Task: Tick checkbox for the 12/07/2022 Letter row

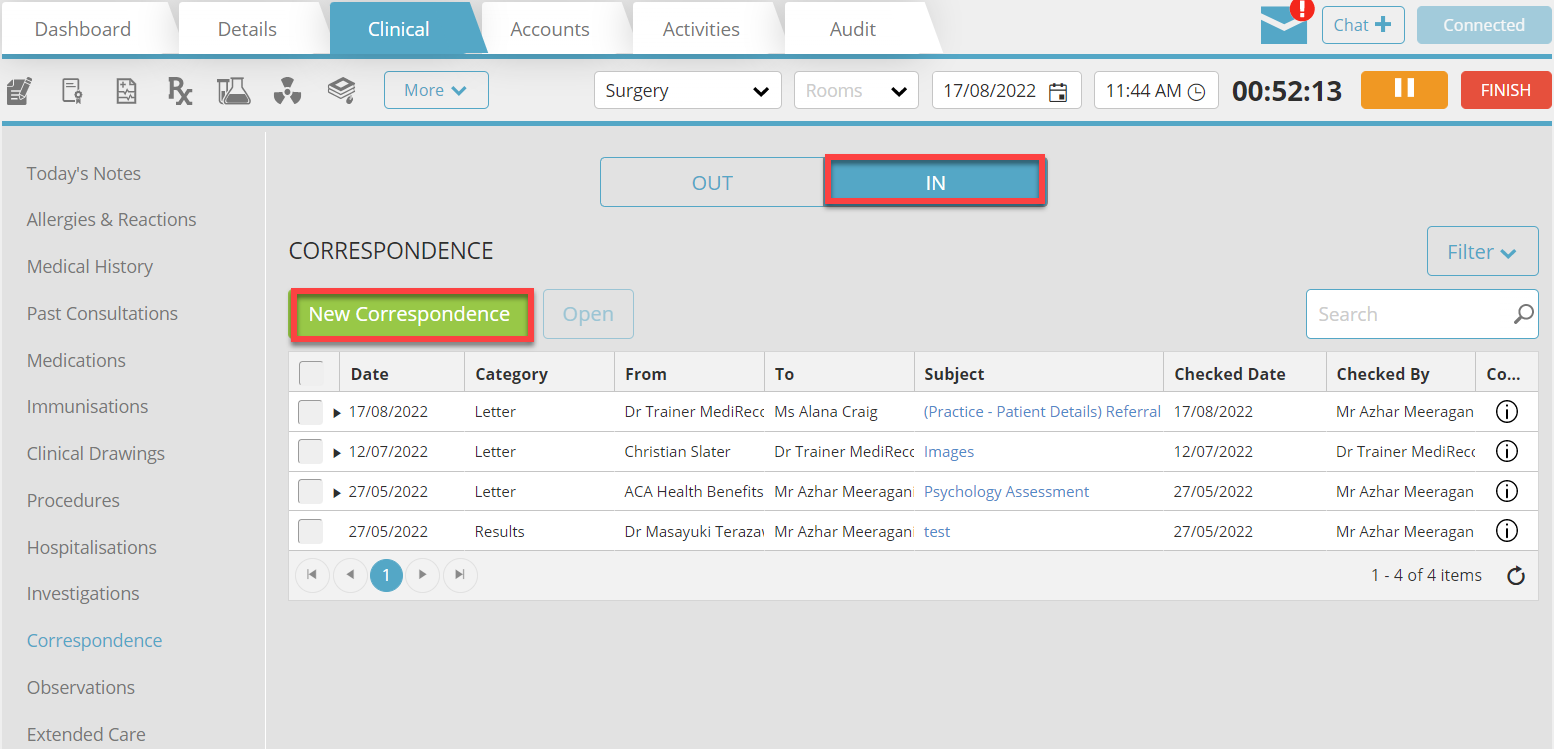Action: pos(311,452)
